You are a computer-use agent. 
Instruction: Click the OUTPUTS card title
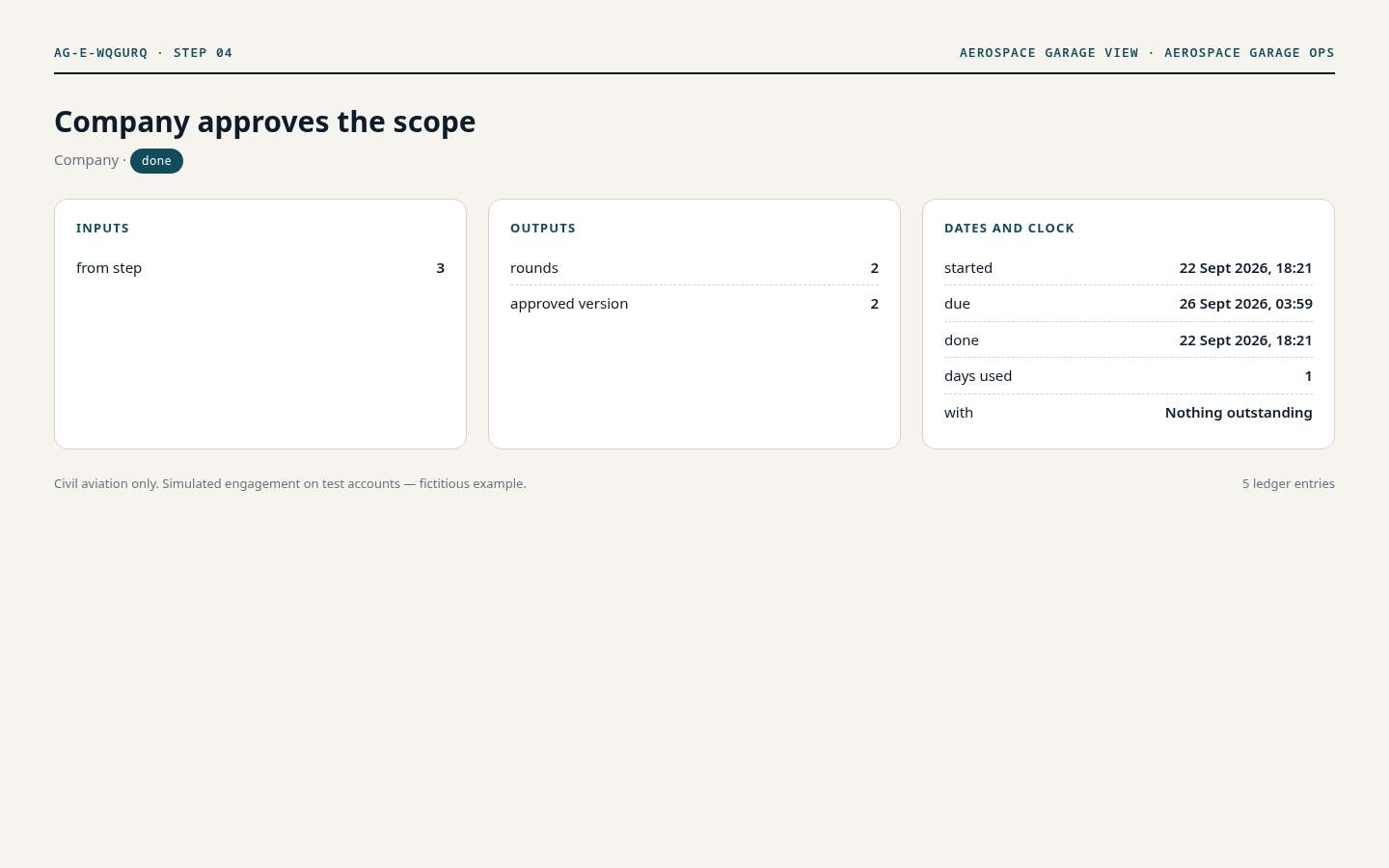pos(543,229)
